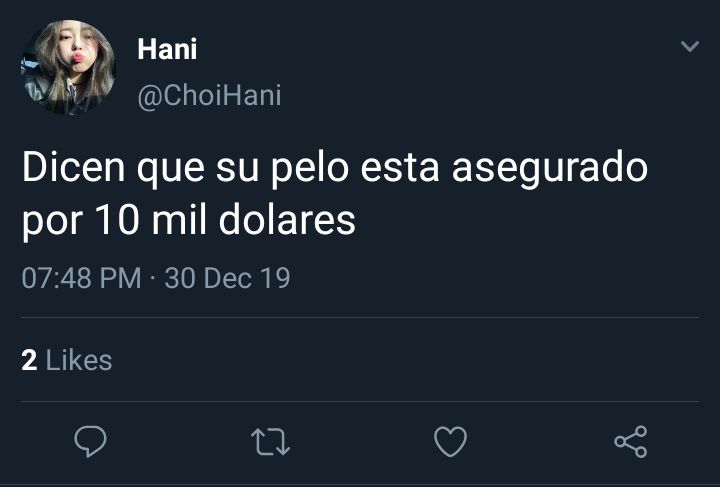Screen dimensions: 720x487
Task: Share the tweet via share icon
Action: [x=631, y=442]
